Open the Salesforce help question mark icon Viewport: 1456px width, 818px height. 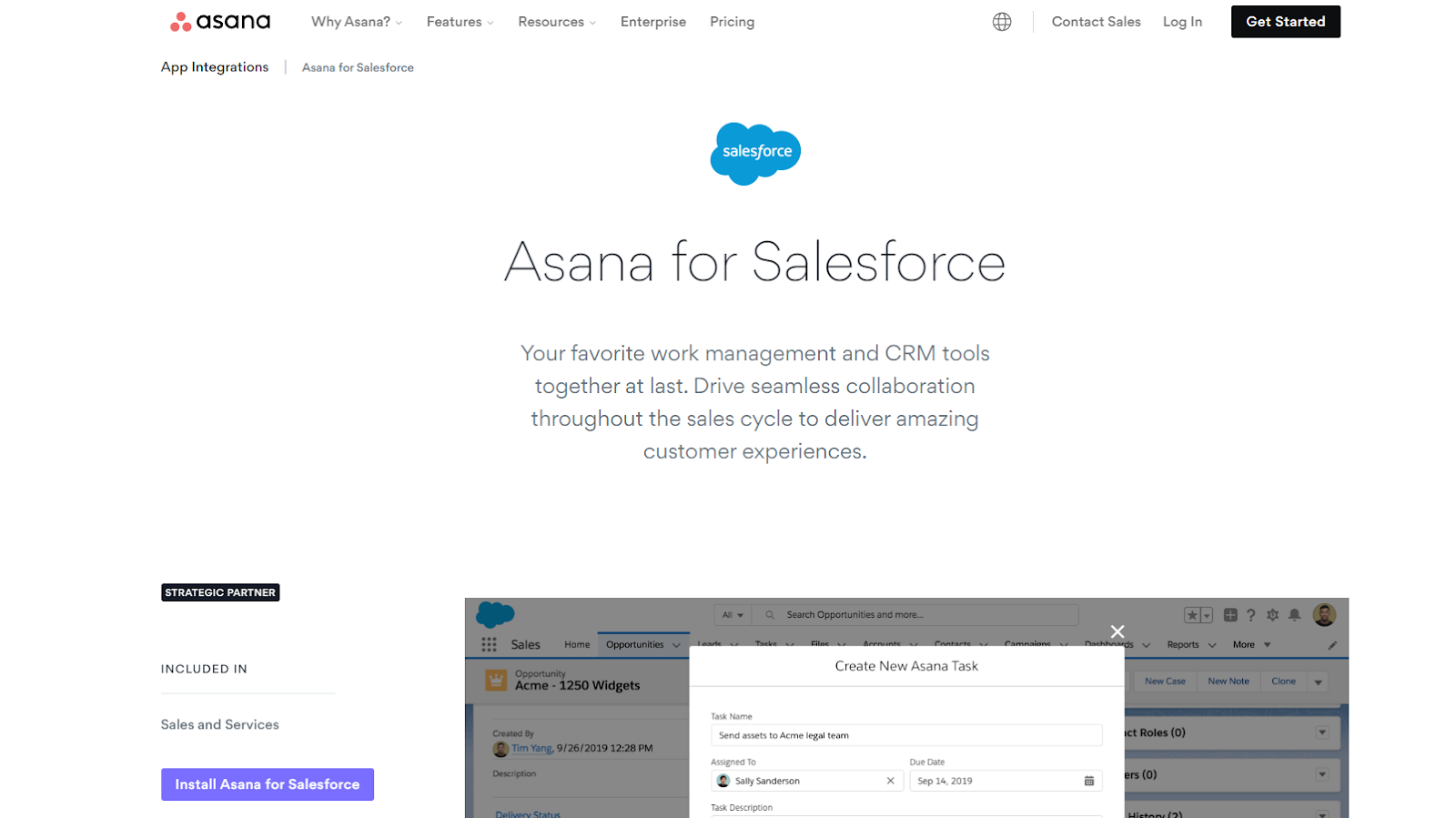[1251, 615]
